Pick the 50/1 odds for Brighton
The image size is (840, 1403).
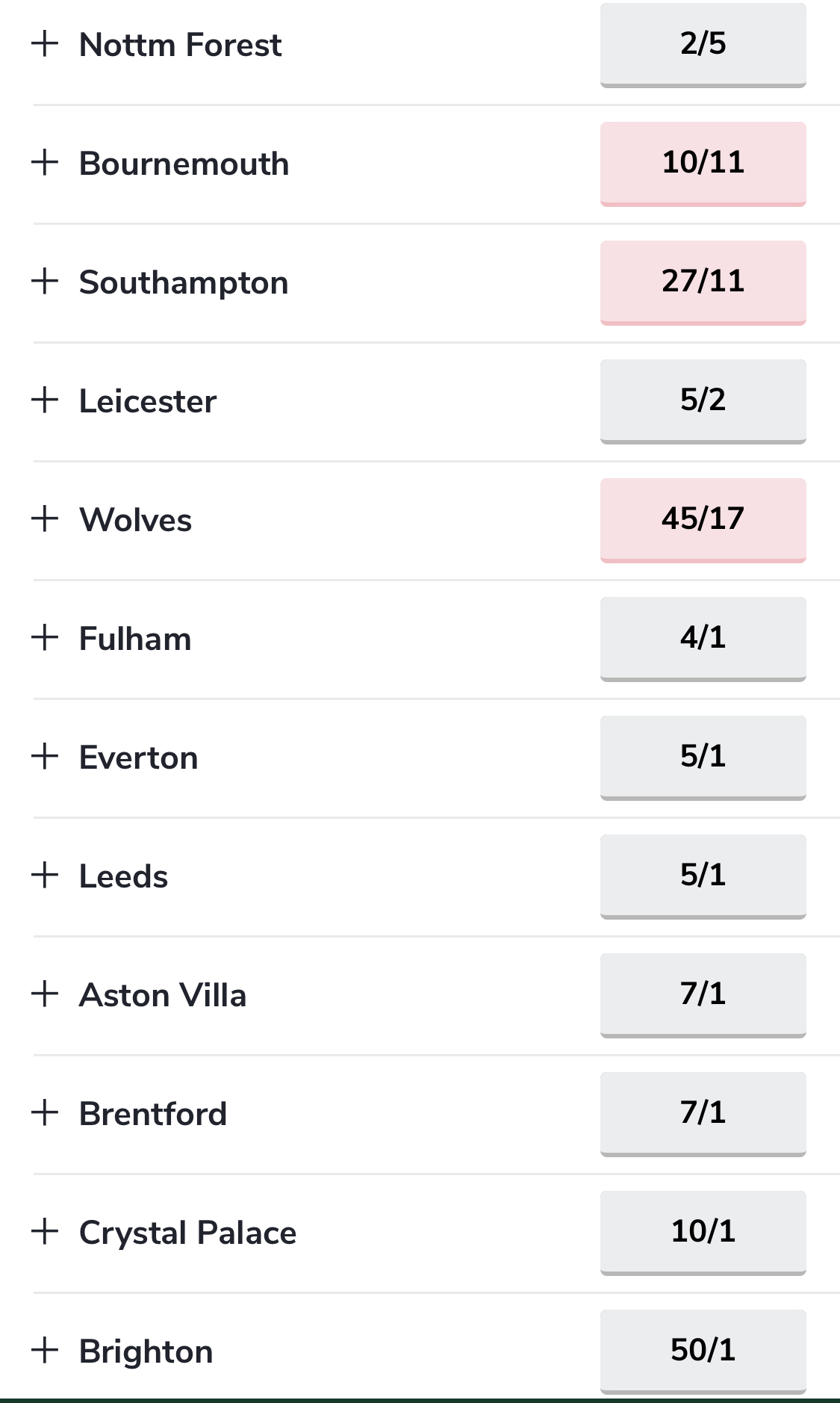(x=703, y=1351)
